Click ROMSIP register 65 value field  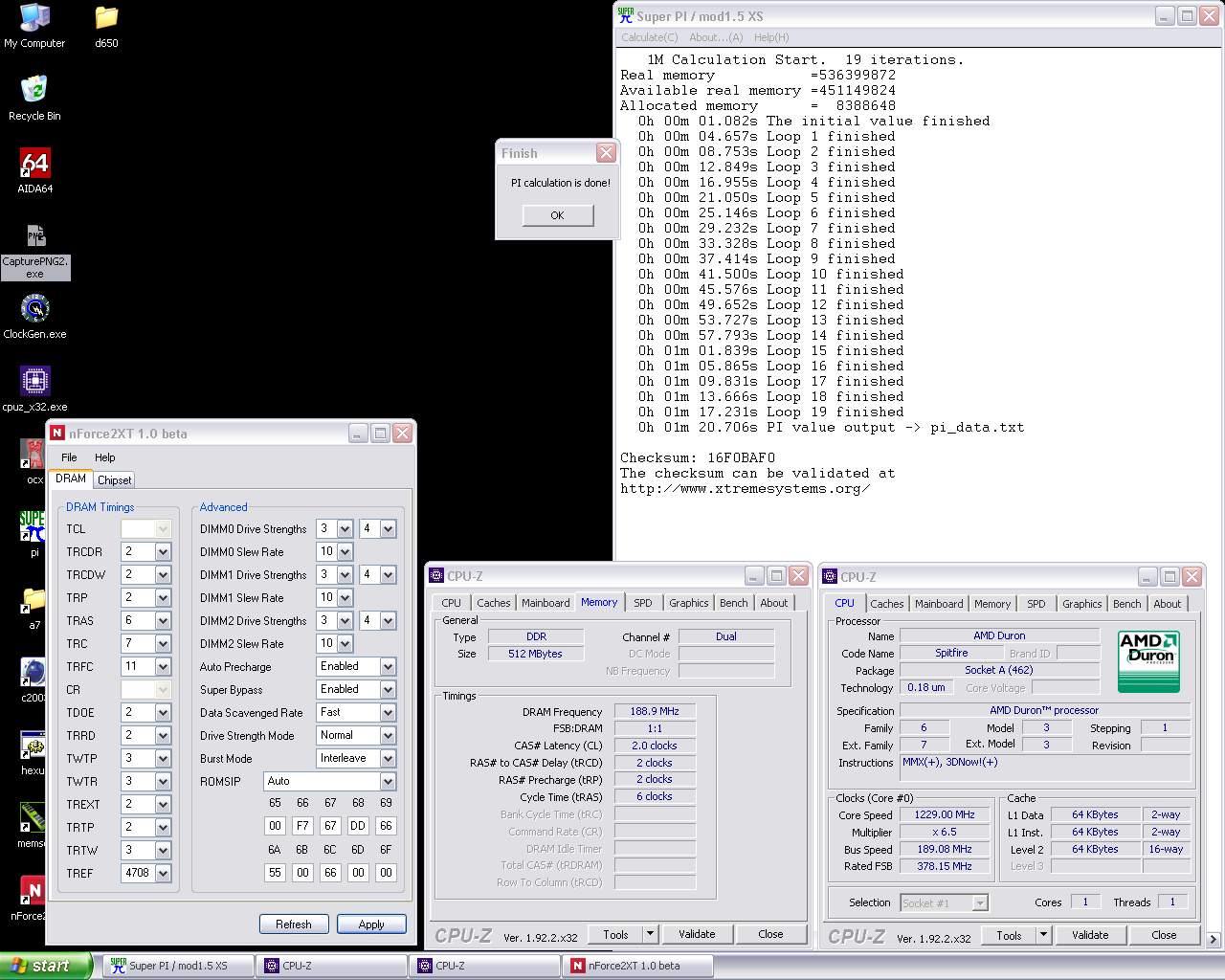pyautogui.click(x=276, y=826)
